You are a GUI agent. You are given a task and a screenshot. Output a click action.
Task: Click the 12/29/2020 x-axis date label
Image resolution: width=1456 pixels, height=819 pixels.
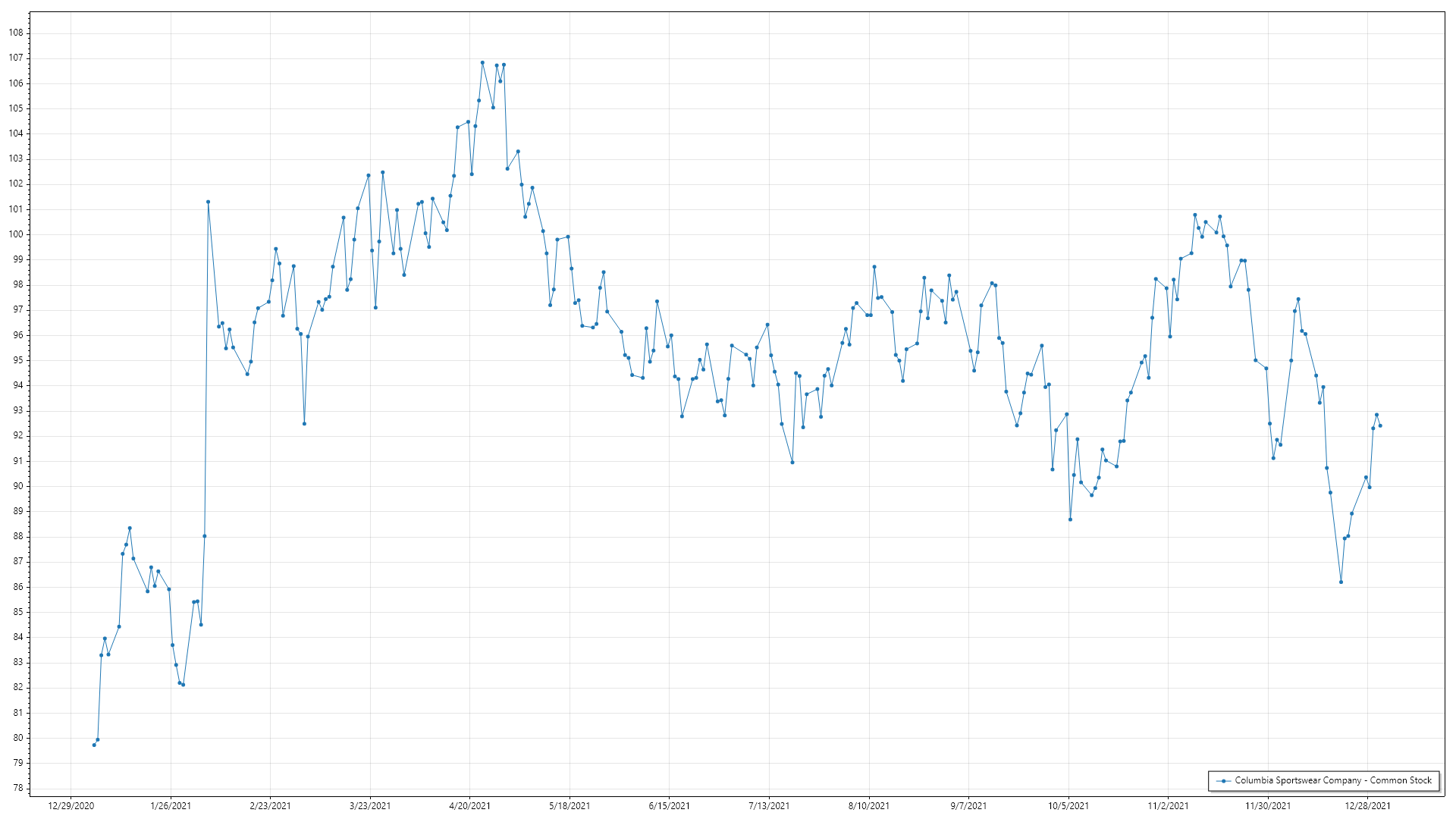[71, 805]
